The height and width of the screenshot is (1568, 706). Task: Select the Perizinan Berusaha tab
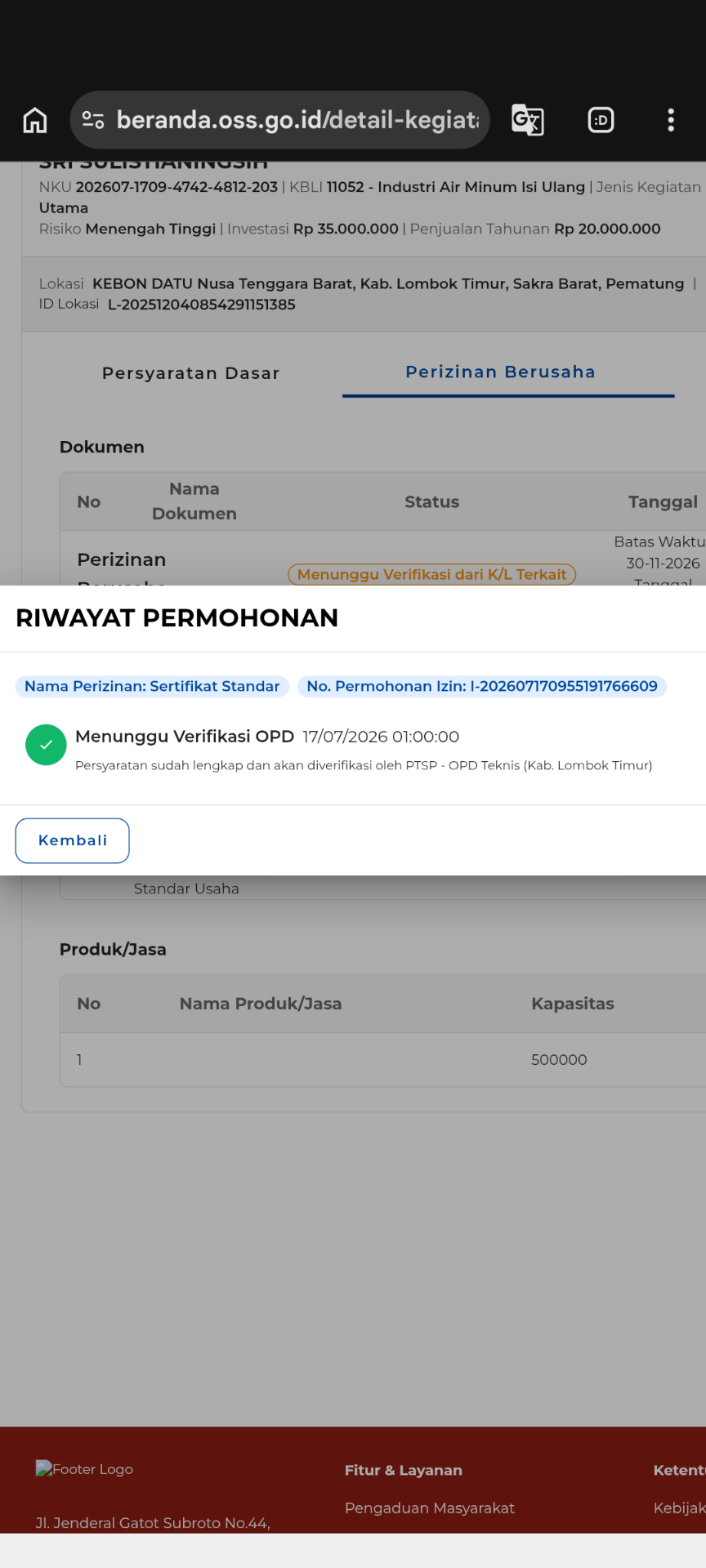click(500, 372)
